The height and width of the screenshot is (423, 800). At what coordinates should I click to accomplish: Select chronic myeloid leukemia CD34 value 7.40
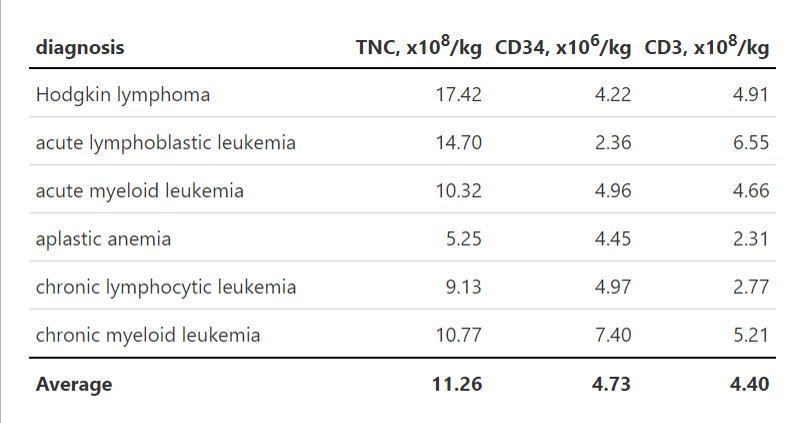click(x=612, y=335)
